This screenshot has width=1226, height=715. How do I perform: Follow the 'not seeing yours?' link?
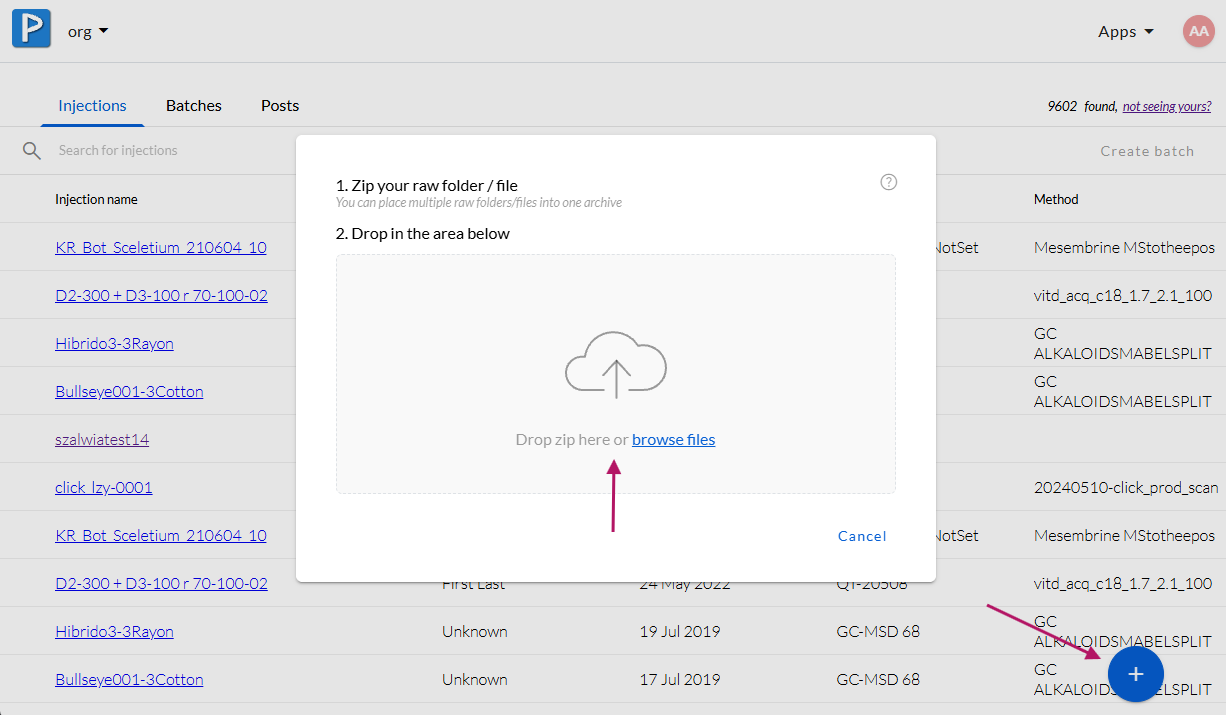(1167, 106)
